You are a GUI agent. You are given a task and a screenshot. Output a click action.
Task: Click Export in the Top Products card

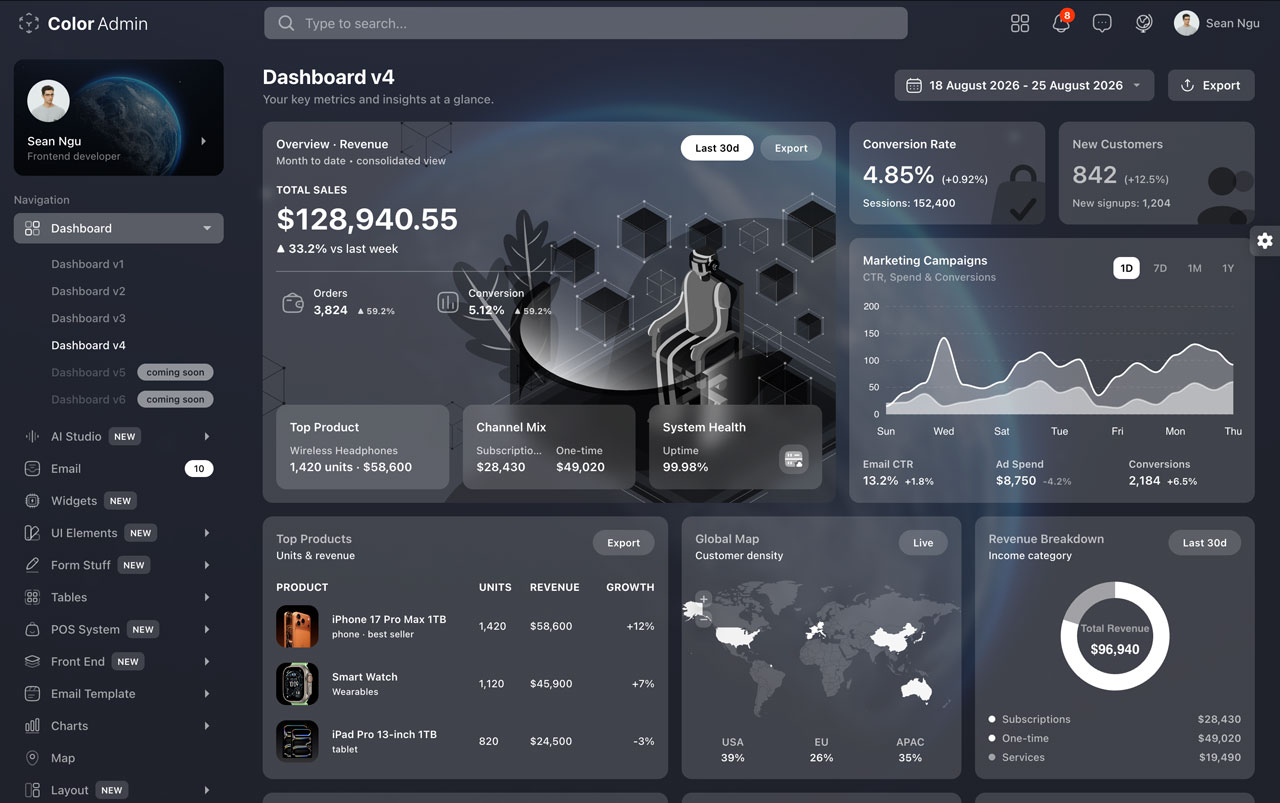tap(623, 543)
